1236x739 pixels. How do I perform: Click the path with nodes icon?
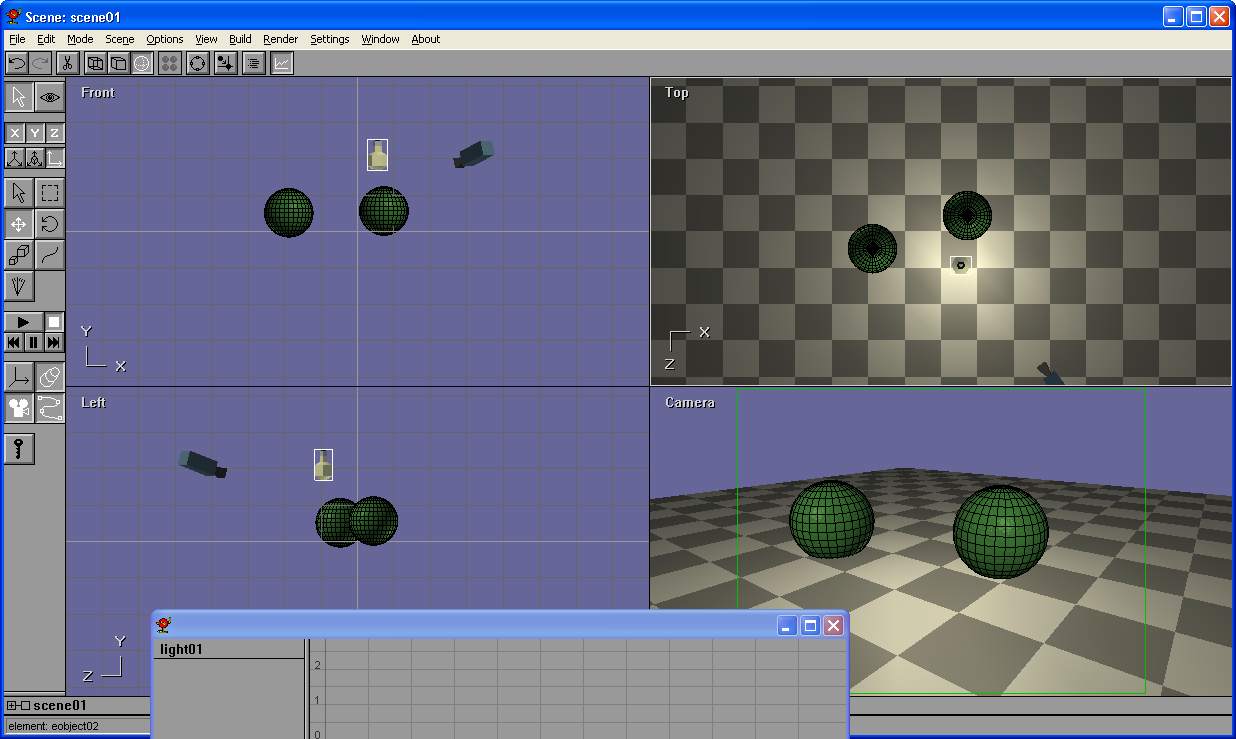click(50, 408)
